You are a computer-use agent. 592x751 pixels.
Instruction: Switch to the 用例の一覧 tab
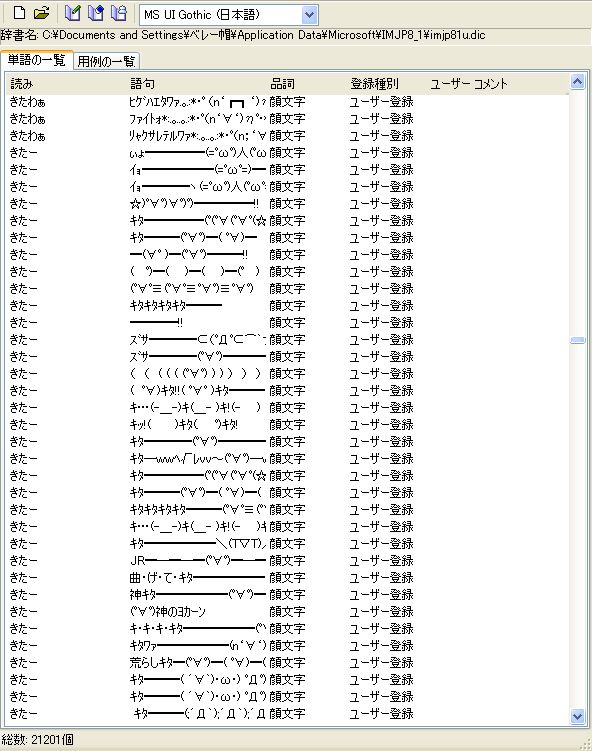106,61
